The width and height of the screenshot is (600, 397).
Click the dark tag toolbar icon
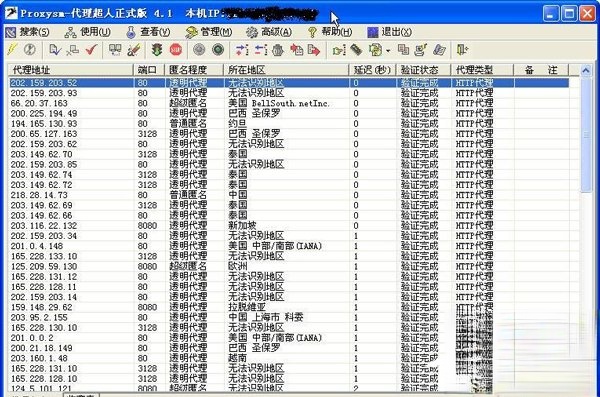pos(356,50)
